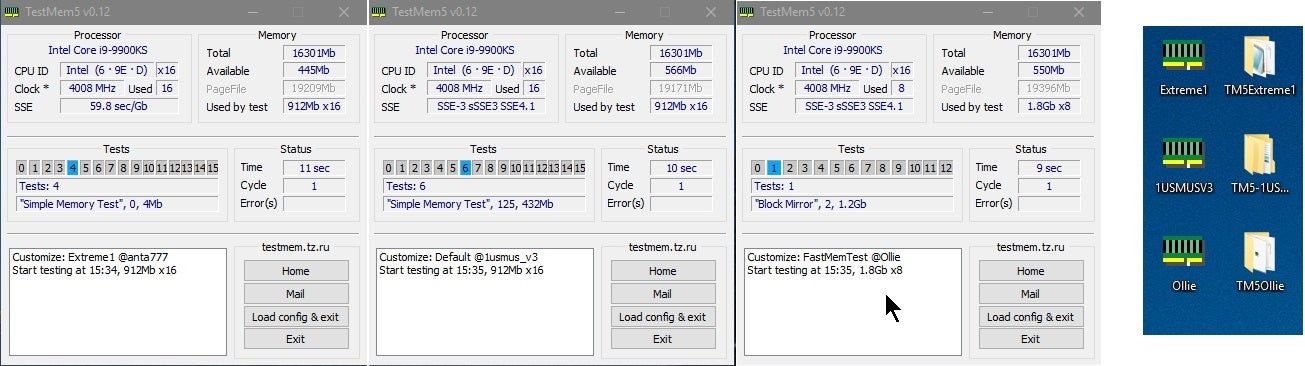Click Mail in the Extreme1 @anta777 window
This screenshot has width=1305, height=366.
296,294
